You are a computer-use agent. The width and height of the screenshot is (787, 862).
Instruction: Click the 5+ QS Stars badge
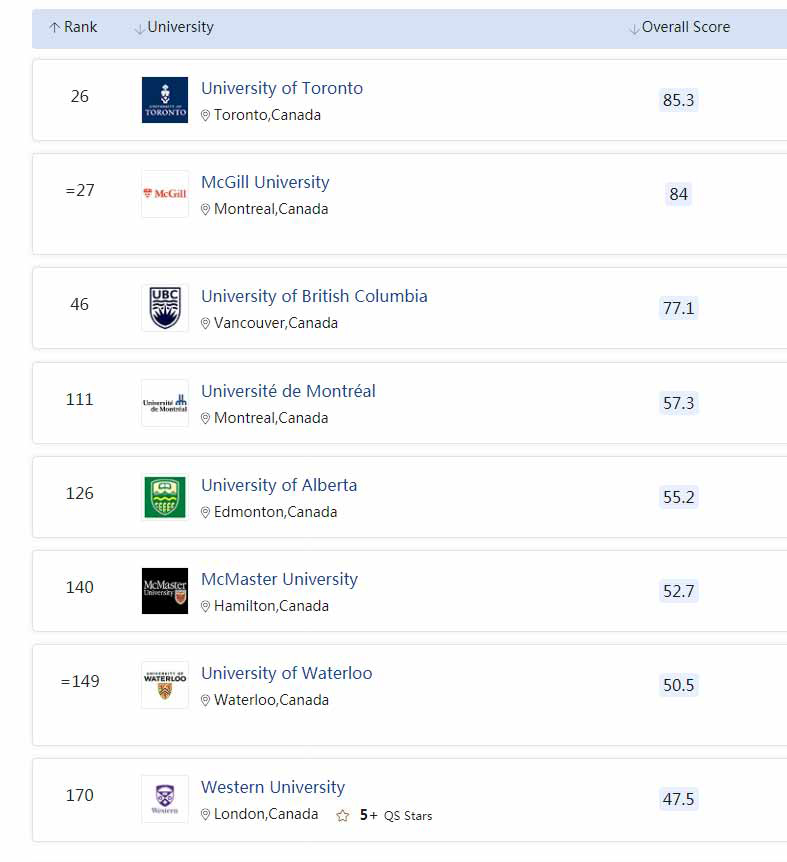(397, 815)
